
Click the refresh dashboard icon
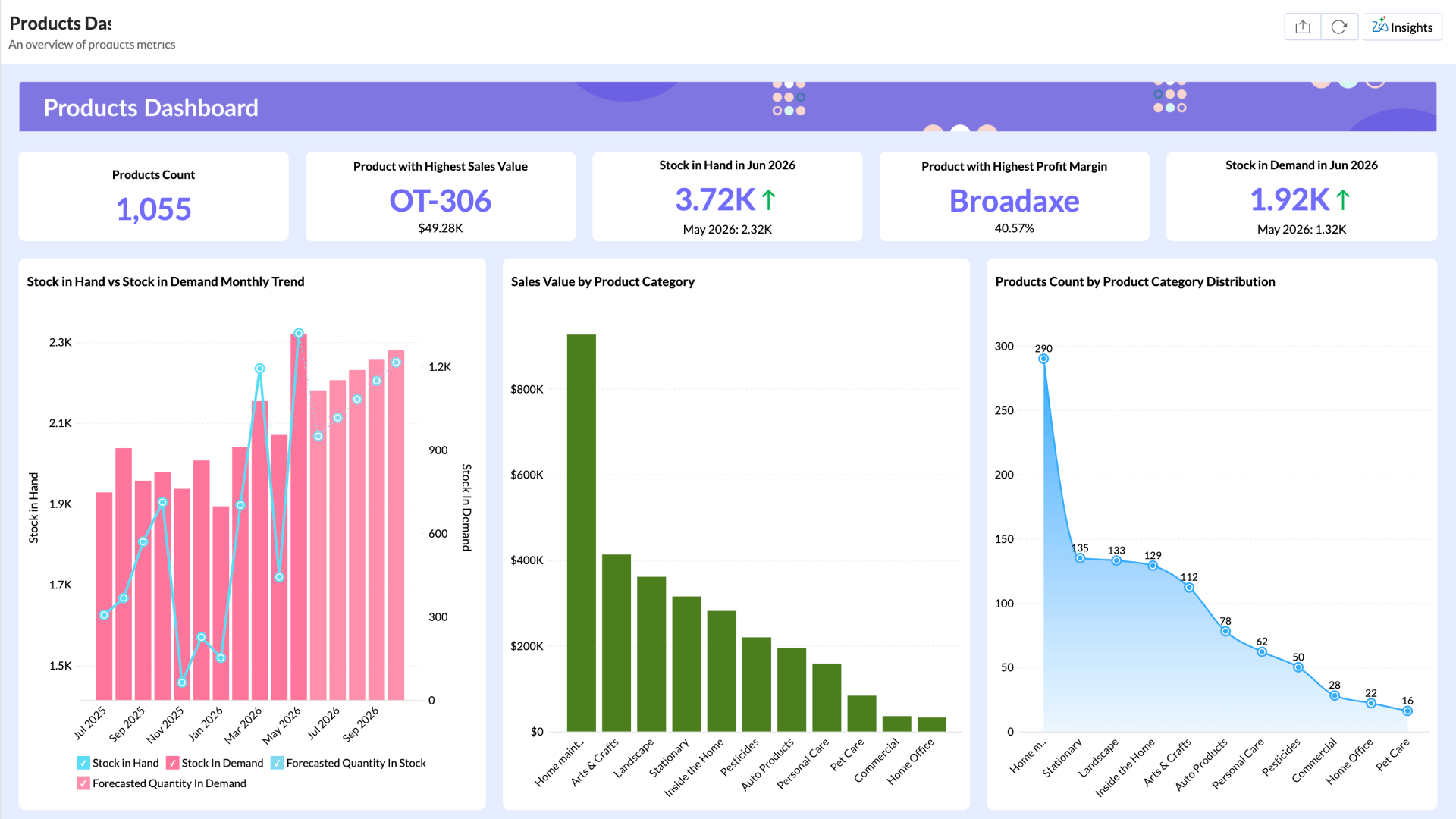point(1339,27)
